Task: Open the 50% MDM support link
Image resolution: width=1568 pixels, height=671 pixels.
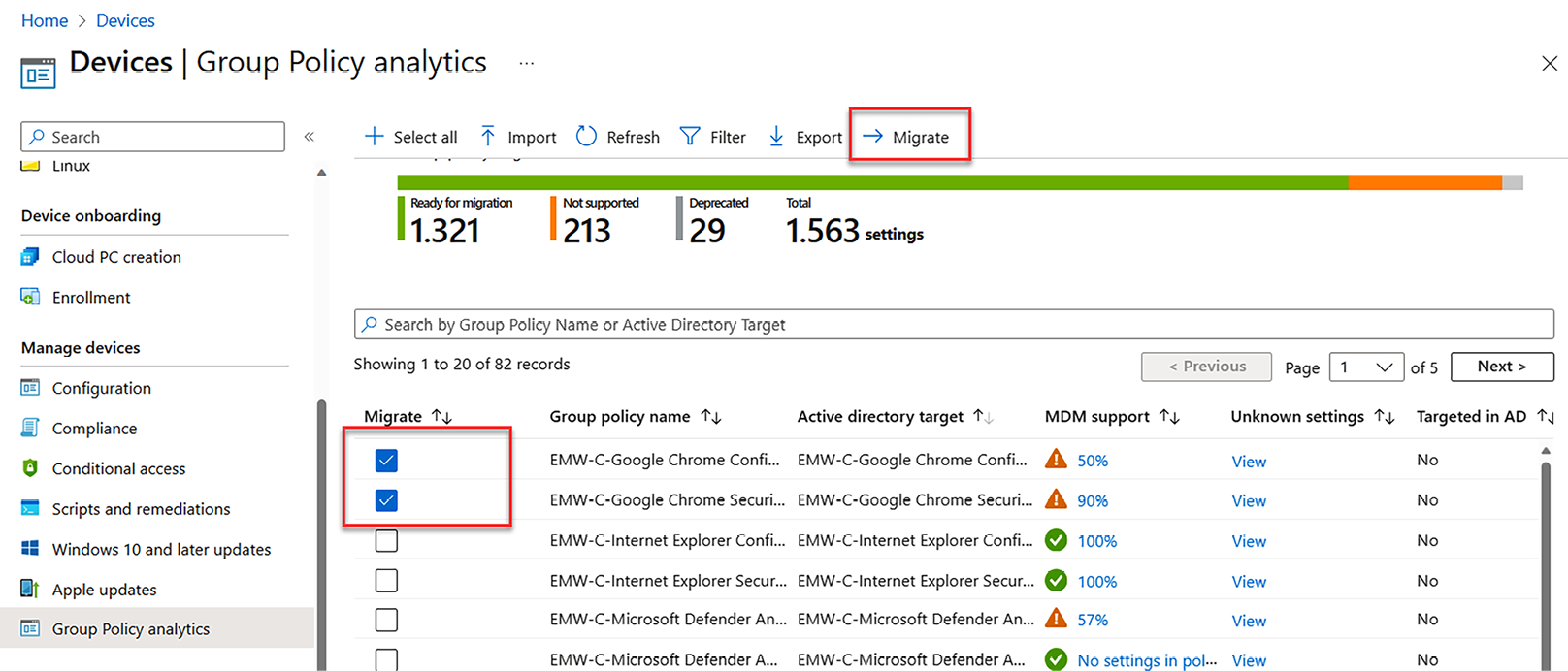Action: pyautogui.click(x=1093, y=462)
